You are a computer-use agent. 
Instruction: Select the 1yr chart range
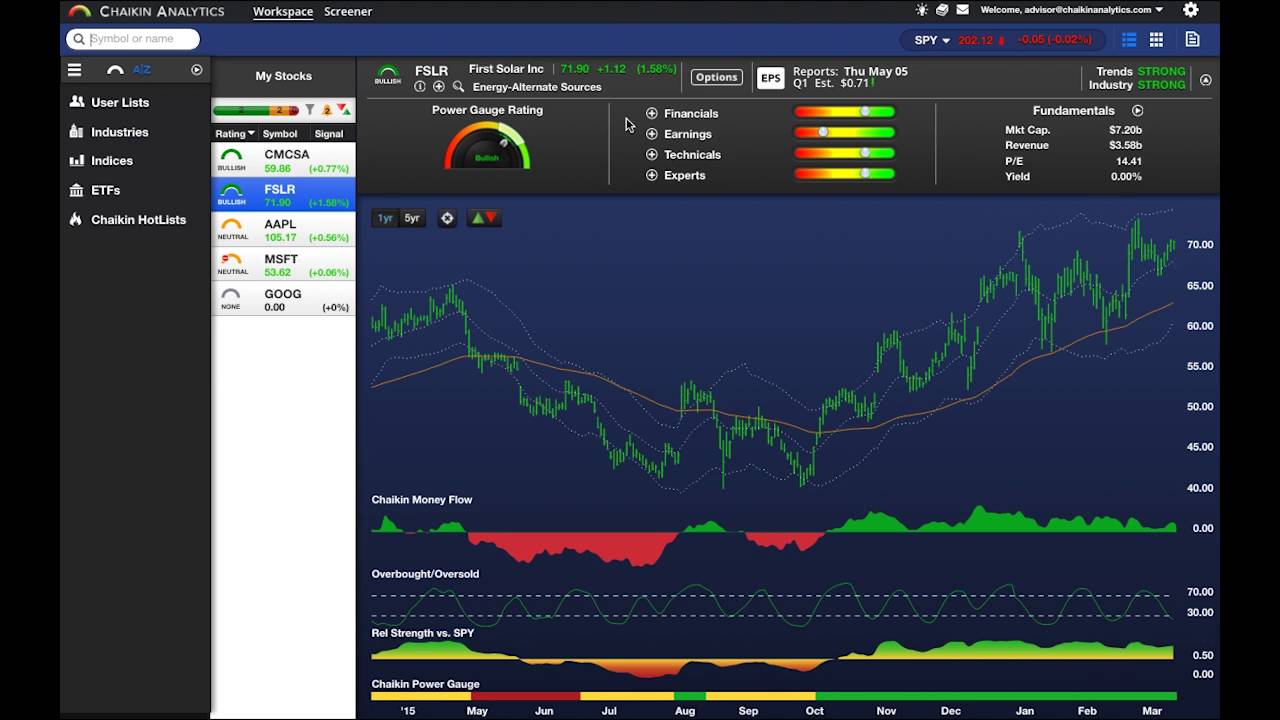coord(385,218)
